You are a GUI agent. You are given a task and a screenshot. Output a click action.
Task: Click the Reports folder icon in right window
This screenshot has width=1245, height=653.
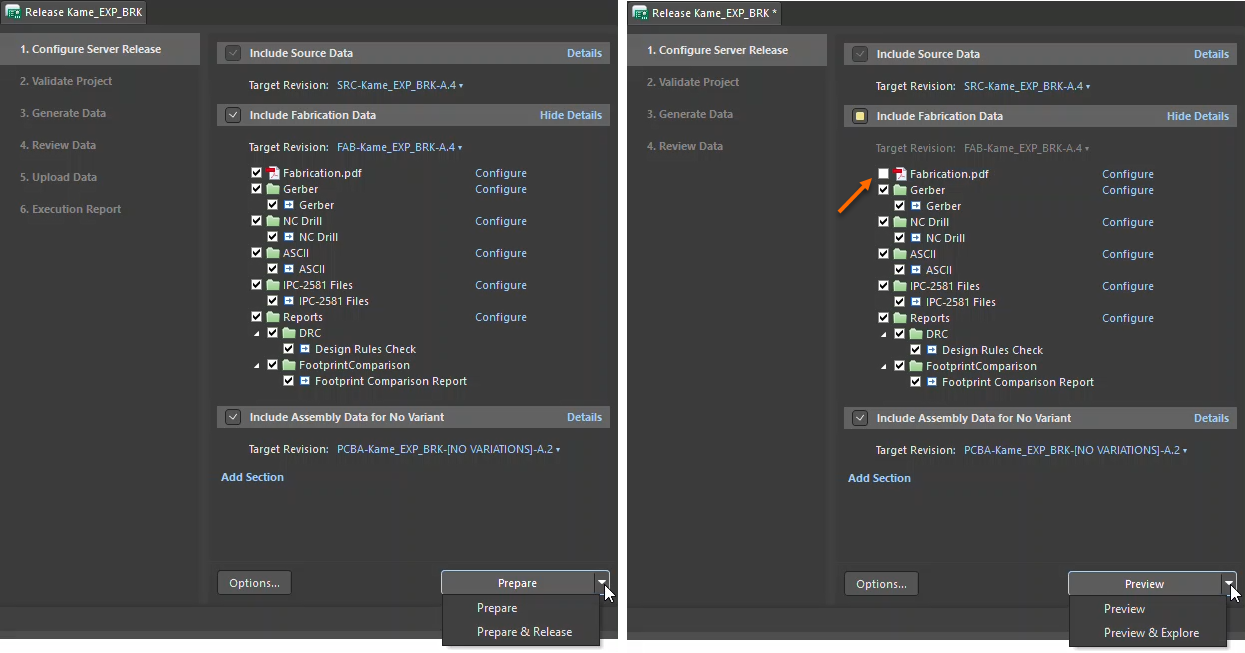(900, 318)
